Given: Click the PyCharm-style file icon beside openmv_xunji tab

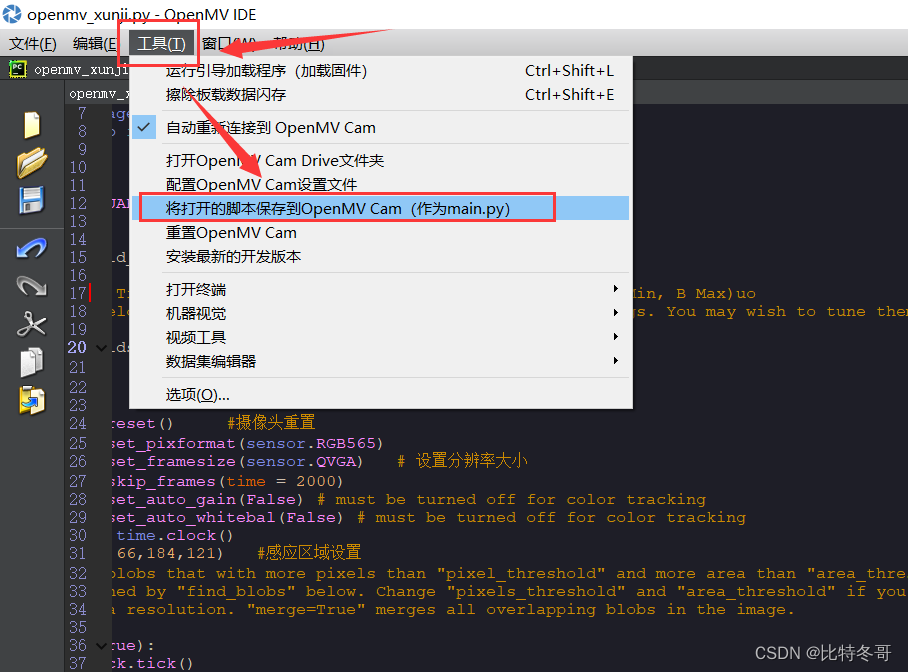Looking at the screenshot, I should click(17, 70).
